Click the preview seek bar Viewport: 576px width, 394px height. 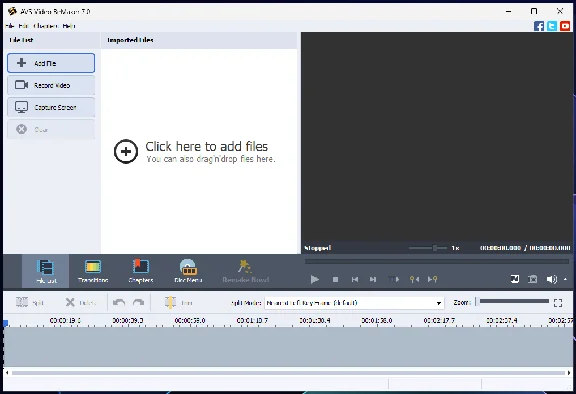pyautogui.click(x=437, y=262)
